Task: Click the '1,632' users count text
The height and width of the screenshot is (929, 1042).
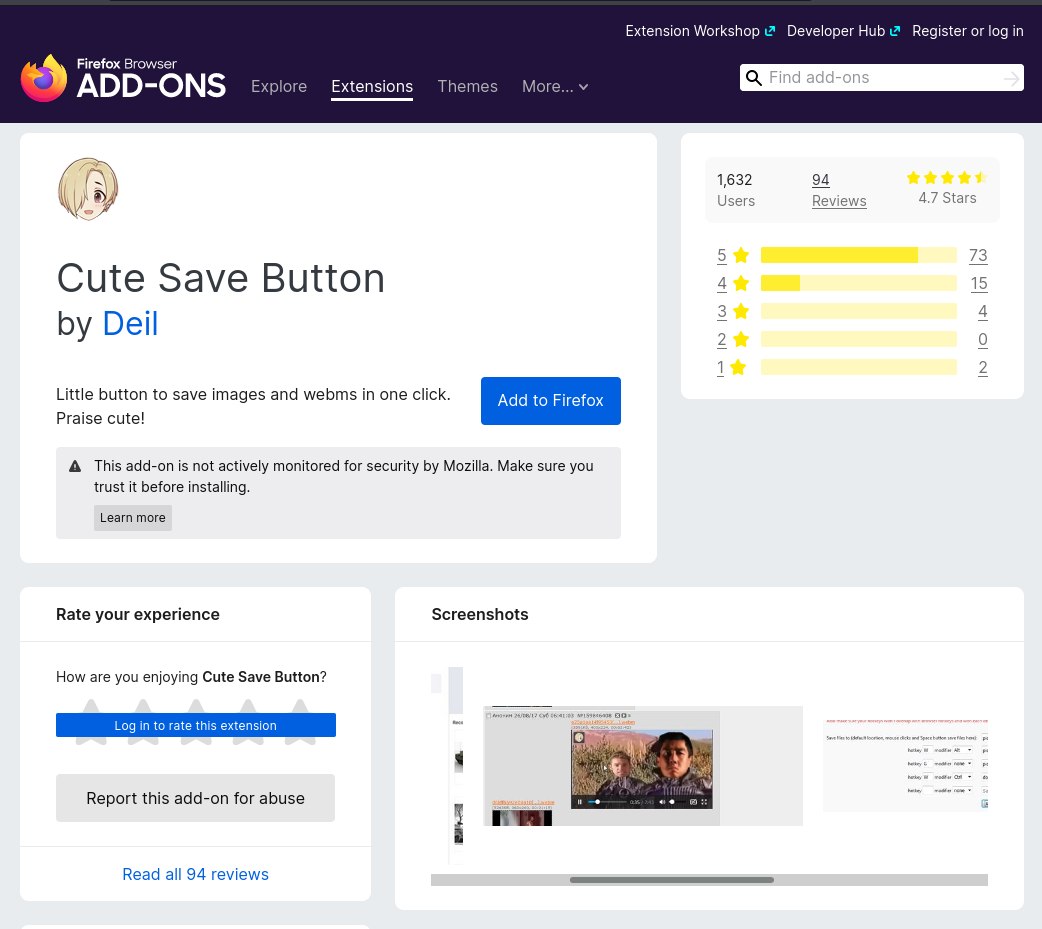Action: [x=734, y=180]
